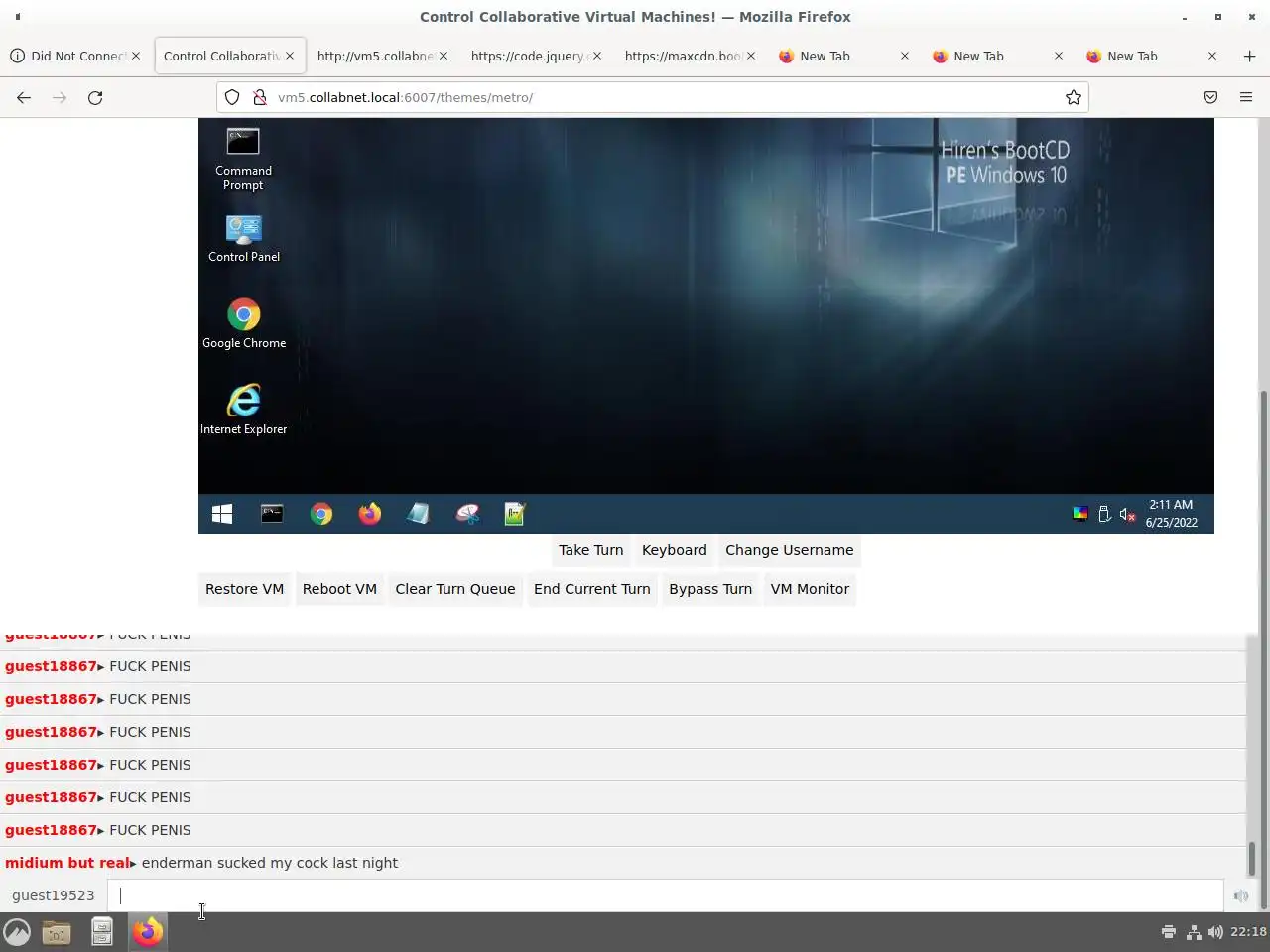Open file manager folder in desktop panel
The height and width of the screenshot is (952, 1270).
57,932
